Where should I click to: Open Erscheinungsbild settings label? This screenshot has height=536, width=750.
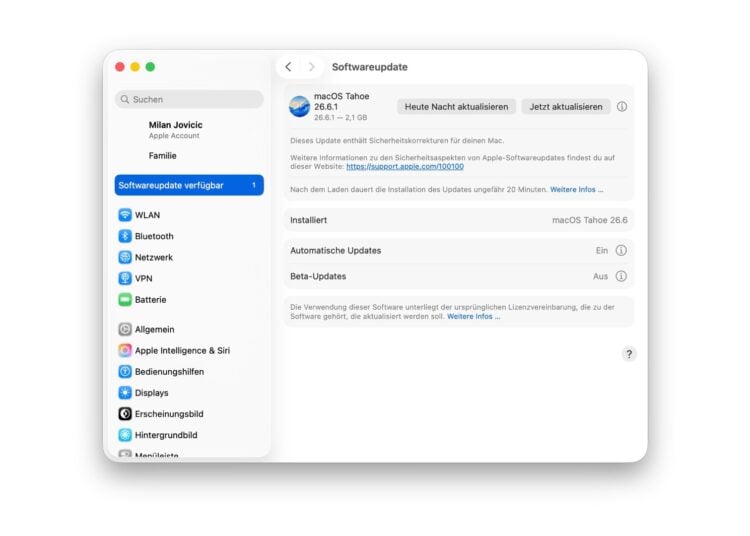169,414
